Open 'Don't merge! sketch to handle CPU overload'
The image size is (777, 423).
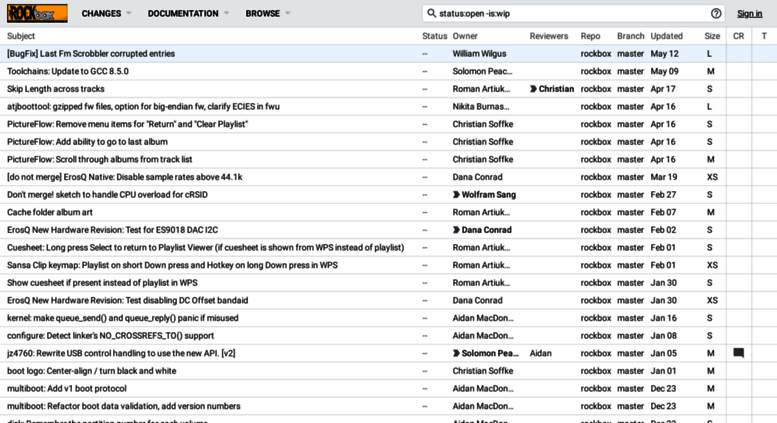tap(107, 195)
